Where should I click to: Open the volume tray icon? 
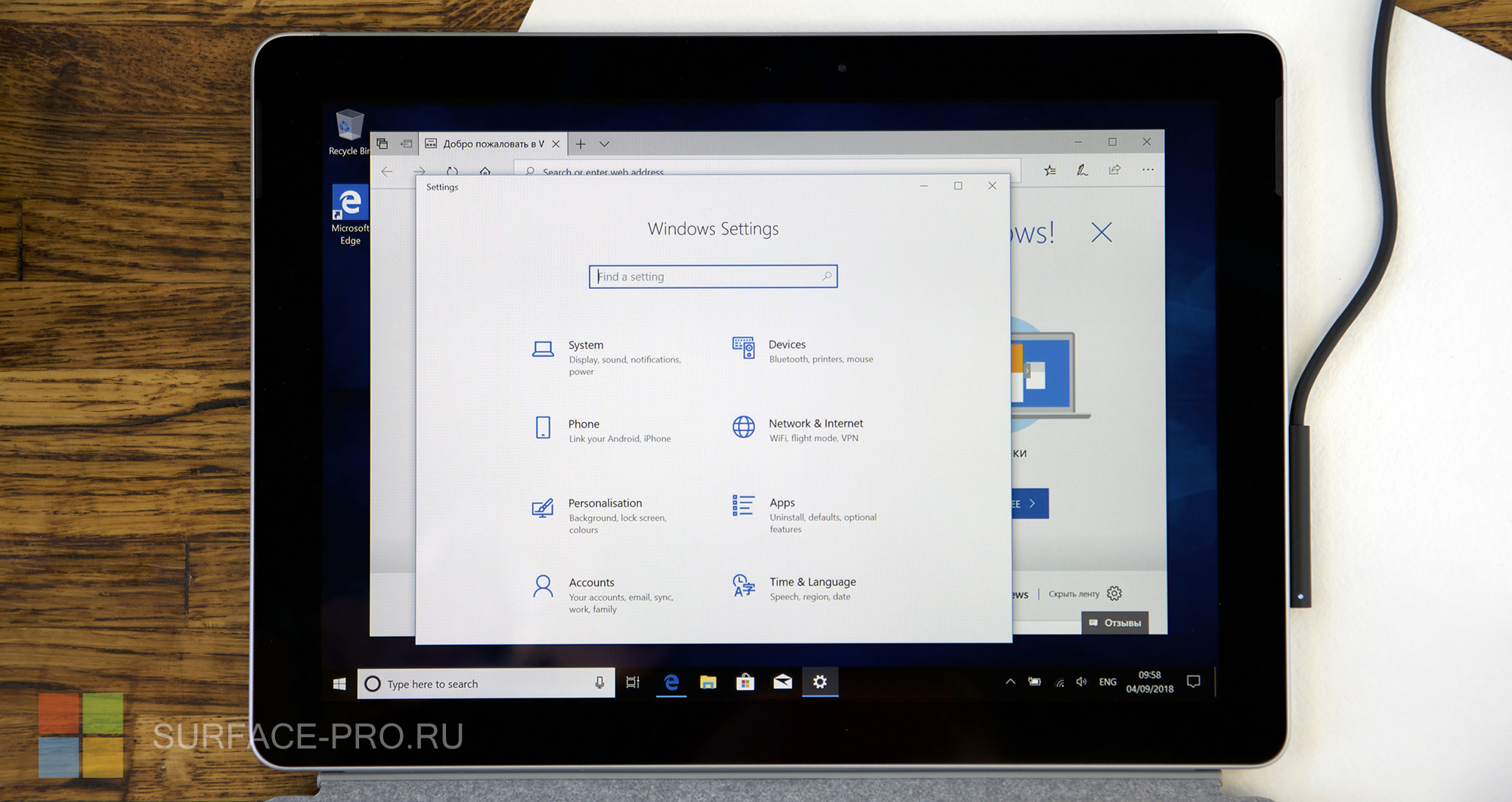[1082, 682]
